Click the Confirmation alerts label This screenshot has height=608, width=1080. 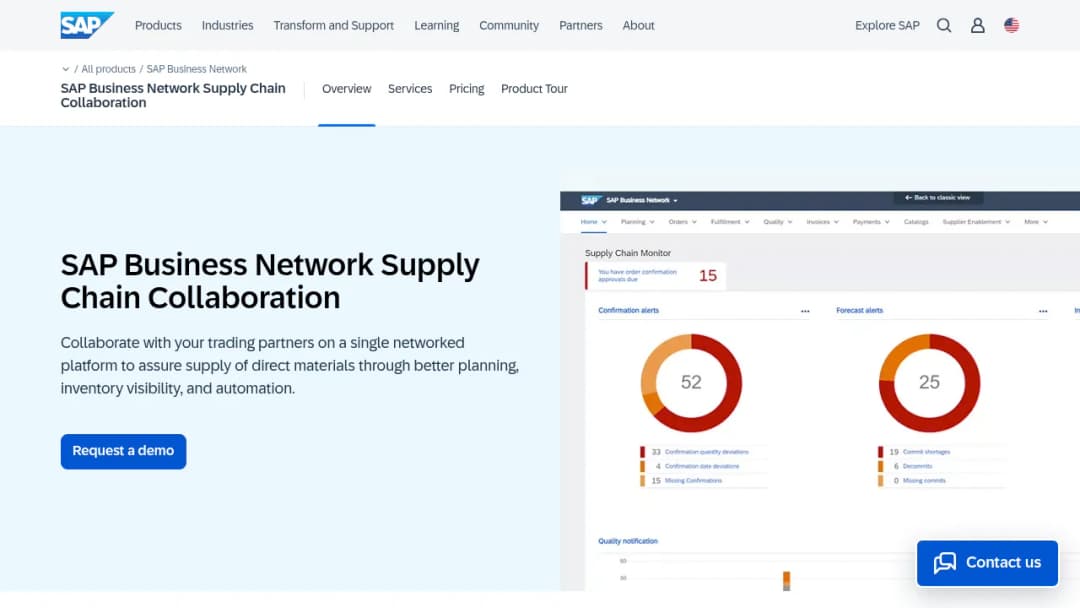click(628, 311)
